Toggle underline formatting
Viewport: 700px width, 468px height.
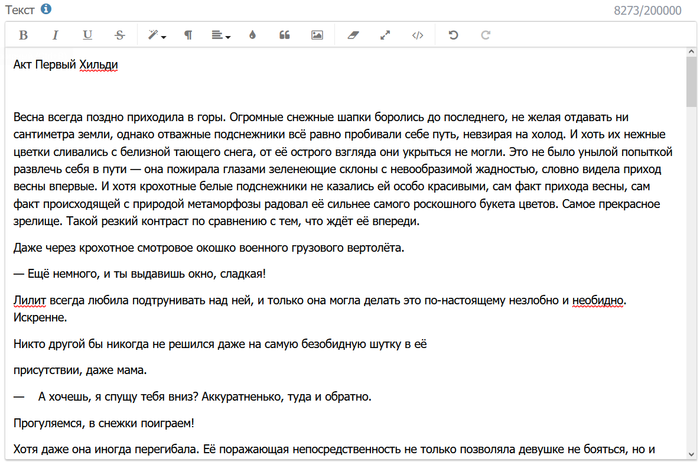pos(87,35)
